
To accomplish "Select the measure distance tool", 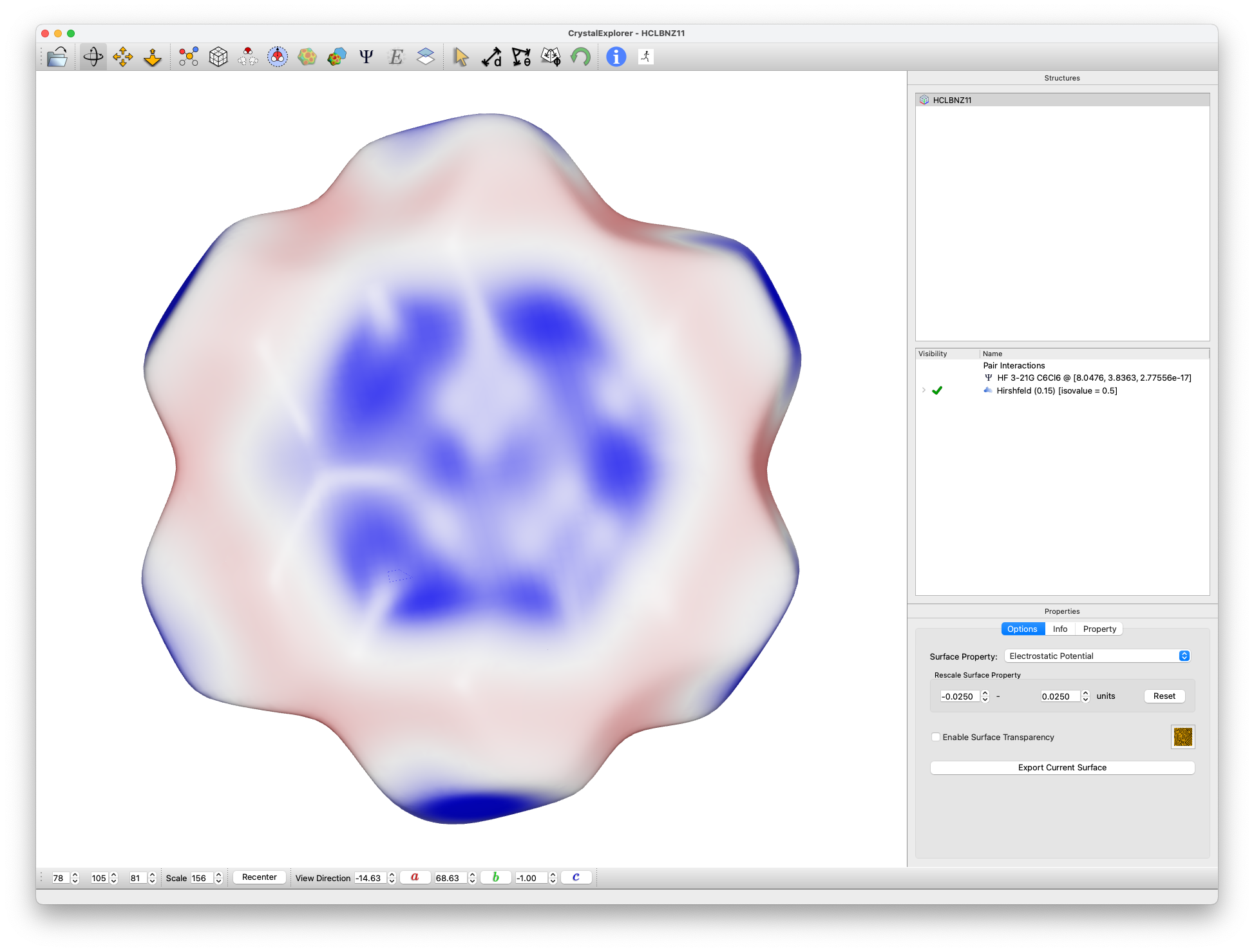I will tap(491, 57).
